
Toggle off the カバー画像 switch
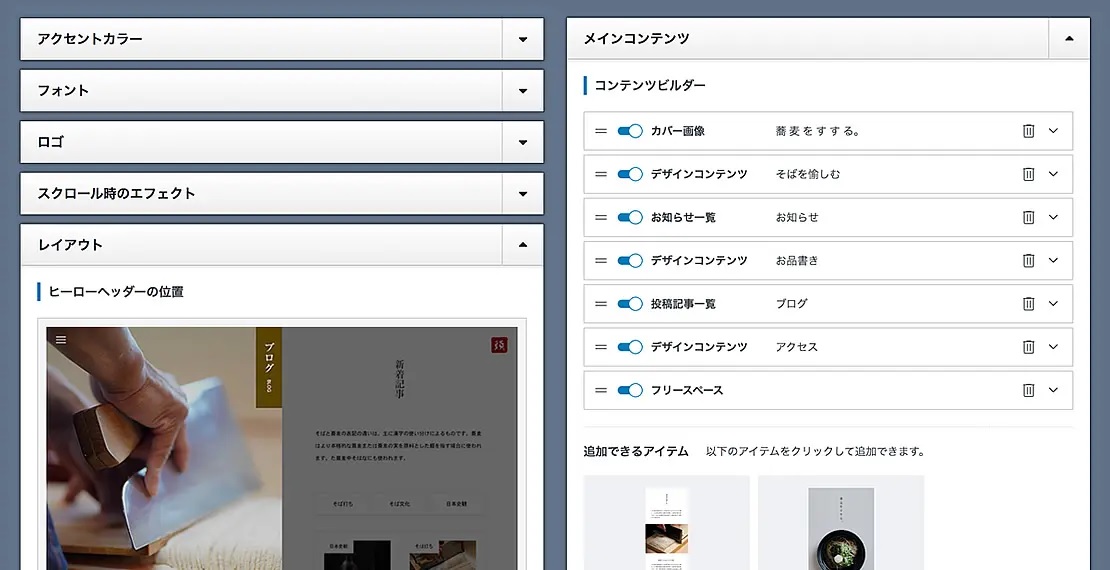[630, 131]
